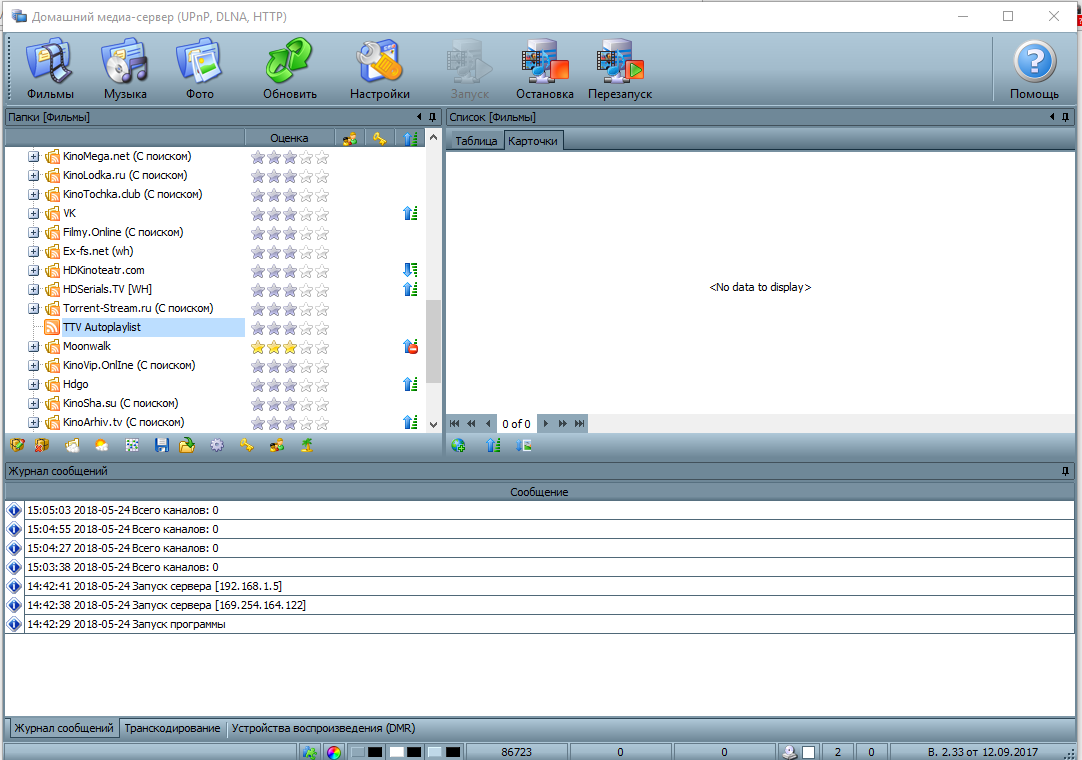Open Помощь (Help)
This screenshot has height=760, width=1082.
click(x=1034, y=68)
